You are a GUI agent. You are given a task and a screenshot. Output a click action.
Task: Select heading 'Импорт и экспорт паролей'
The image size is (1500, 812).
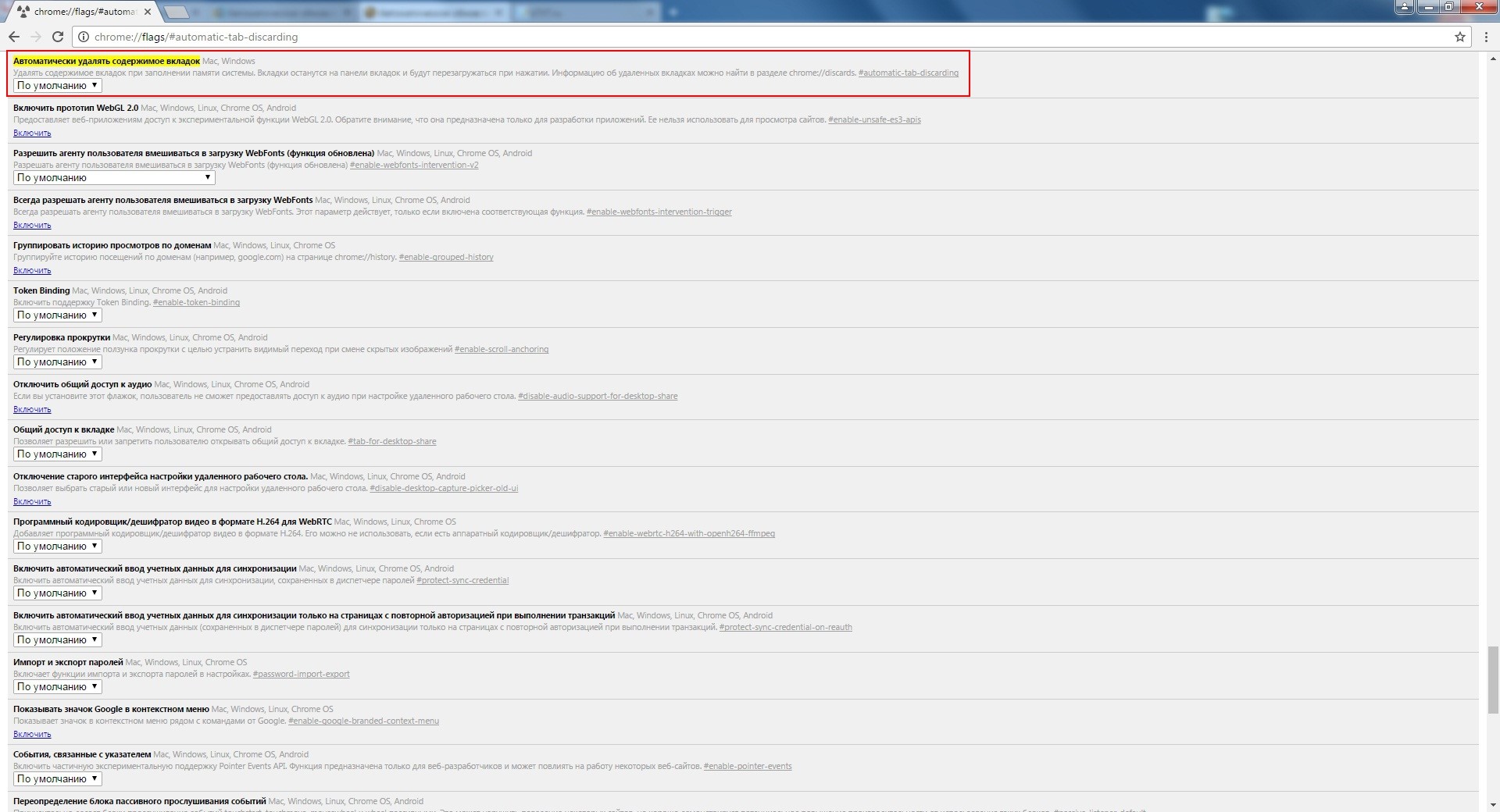[x=68, y=662]
